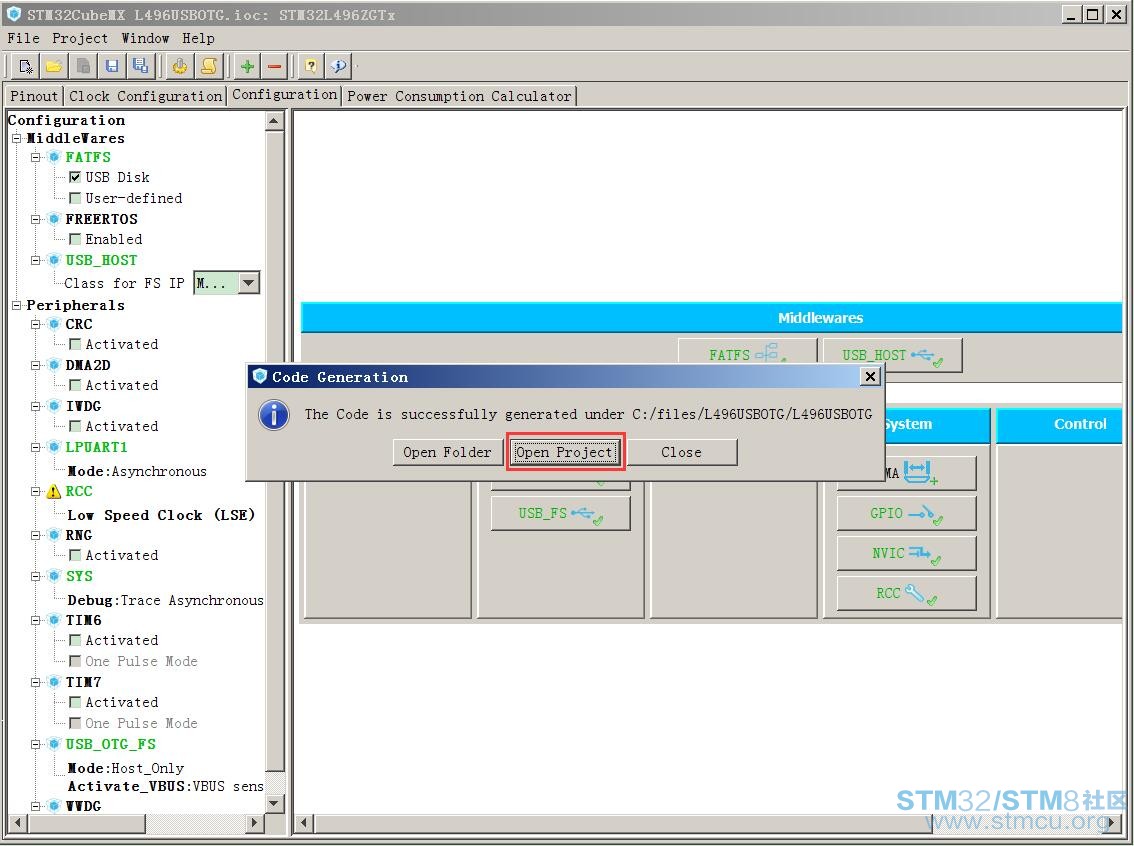Screen dimensions: 1134x846
Task: Select the Mode:Host_Only tree entry
Action: 126,768
